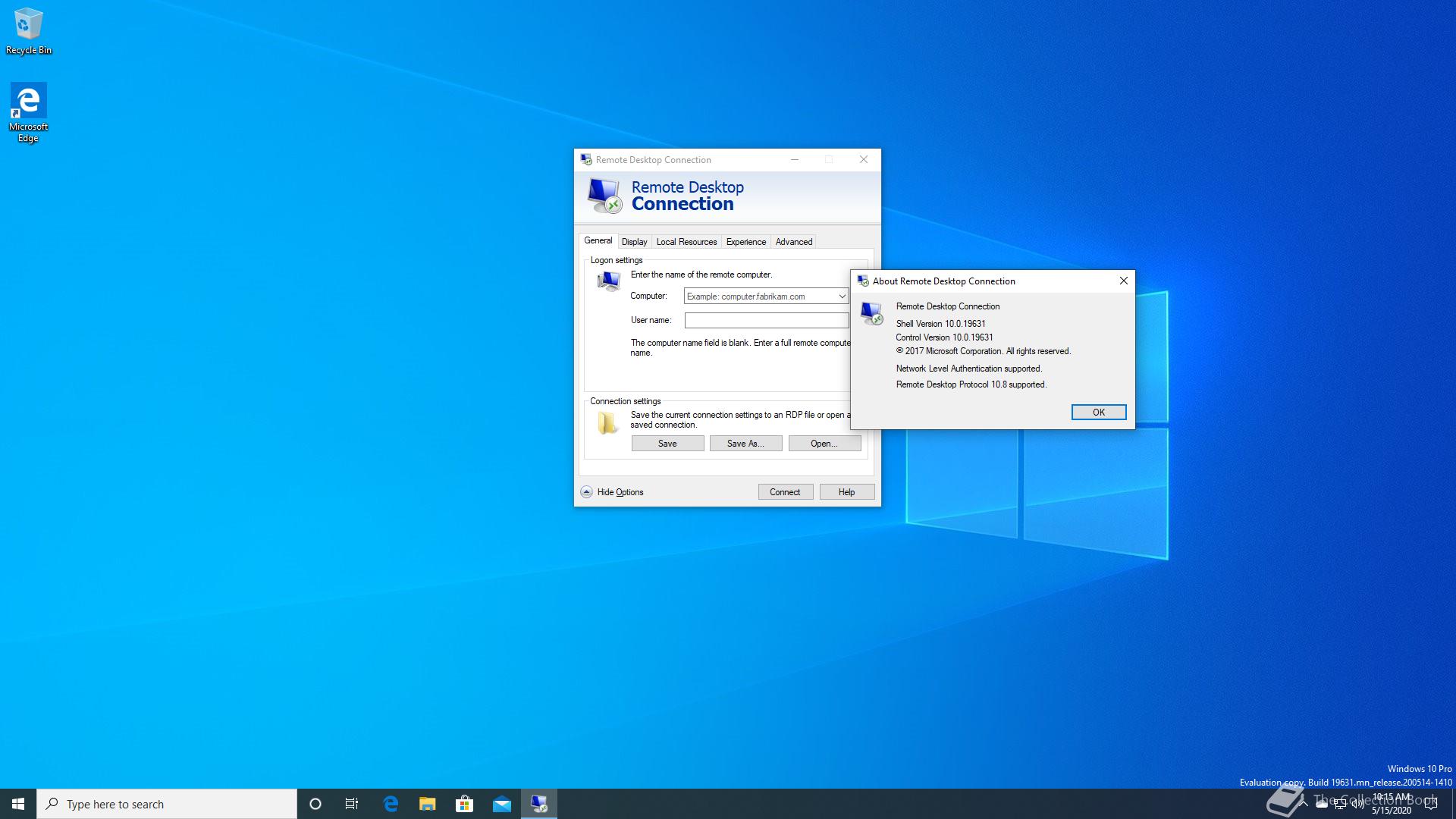Open the network status tray icon

coord(1340,805)
